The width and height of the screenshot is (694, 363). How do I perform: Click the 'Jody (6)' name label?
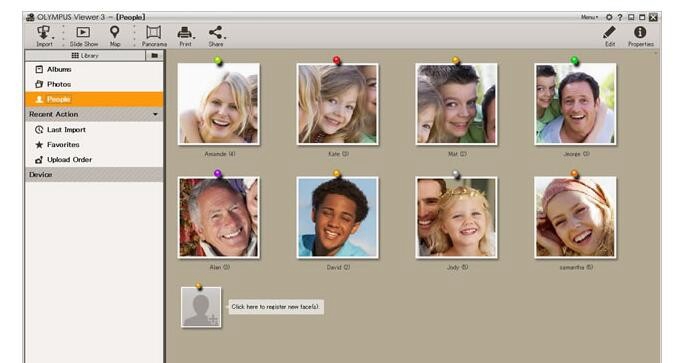(x=457, y=267)
